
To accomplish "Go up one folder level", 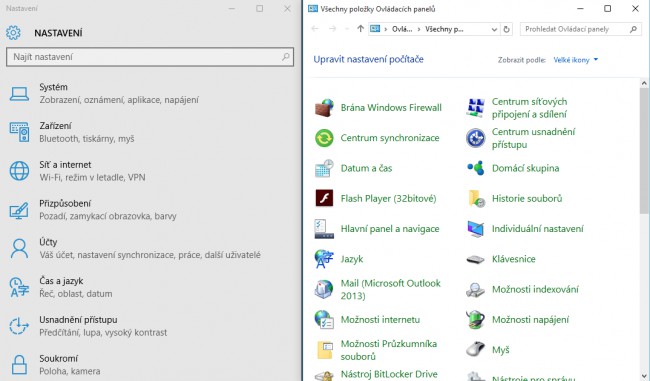I will (x=360, y=29).
